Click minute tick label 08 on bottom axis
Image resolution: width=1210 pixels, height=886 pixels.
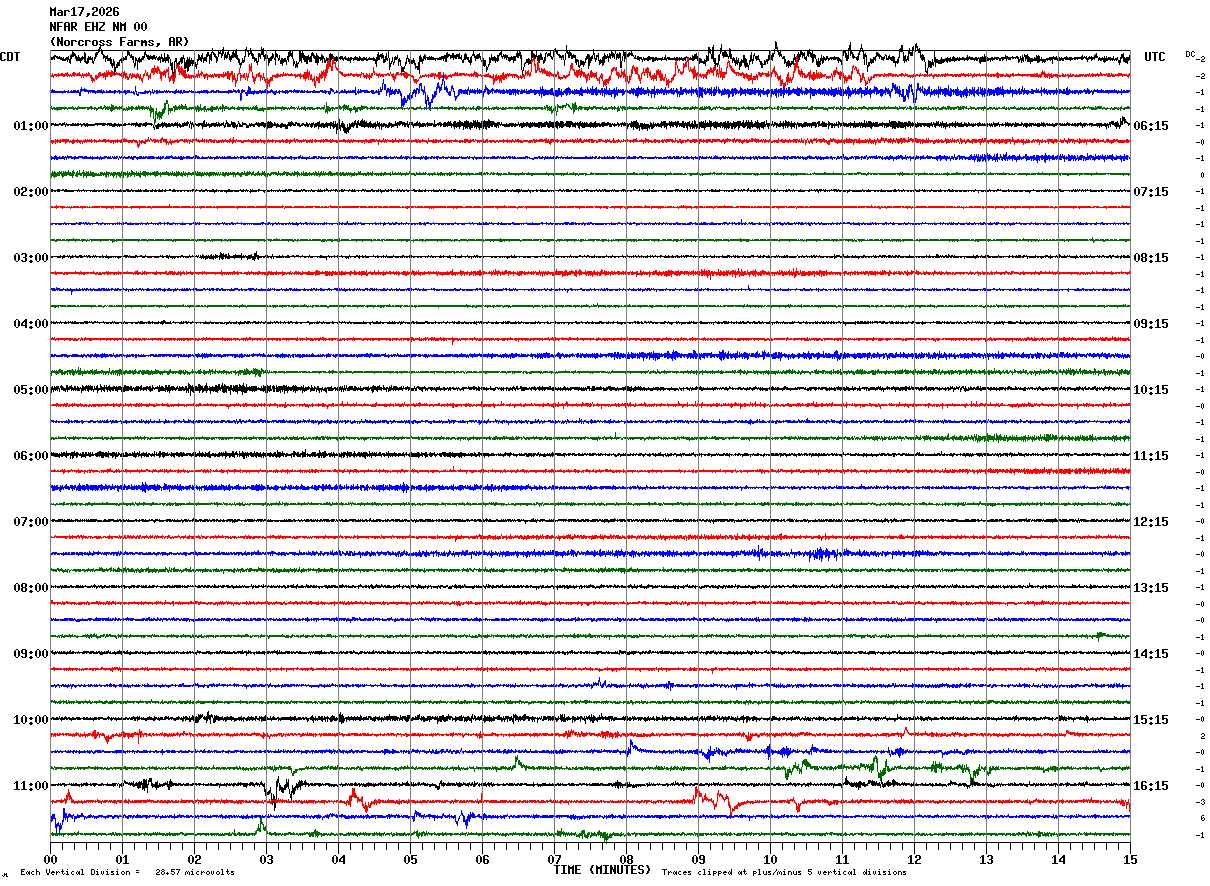coord(626,859)
